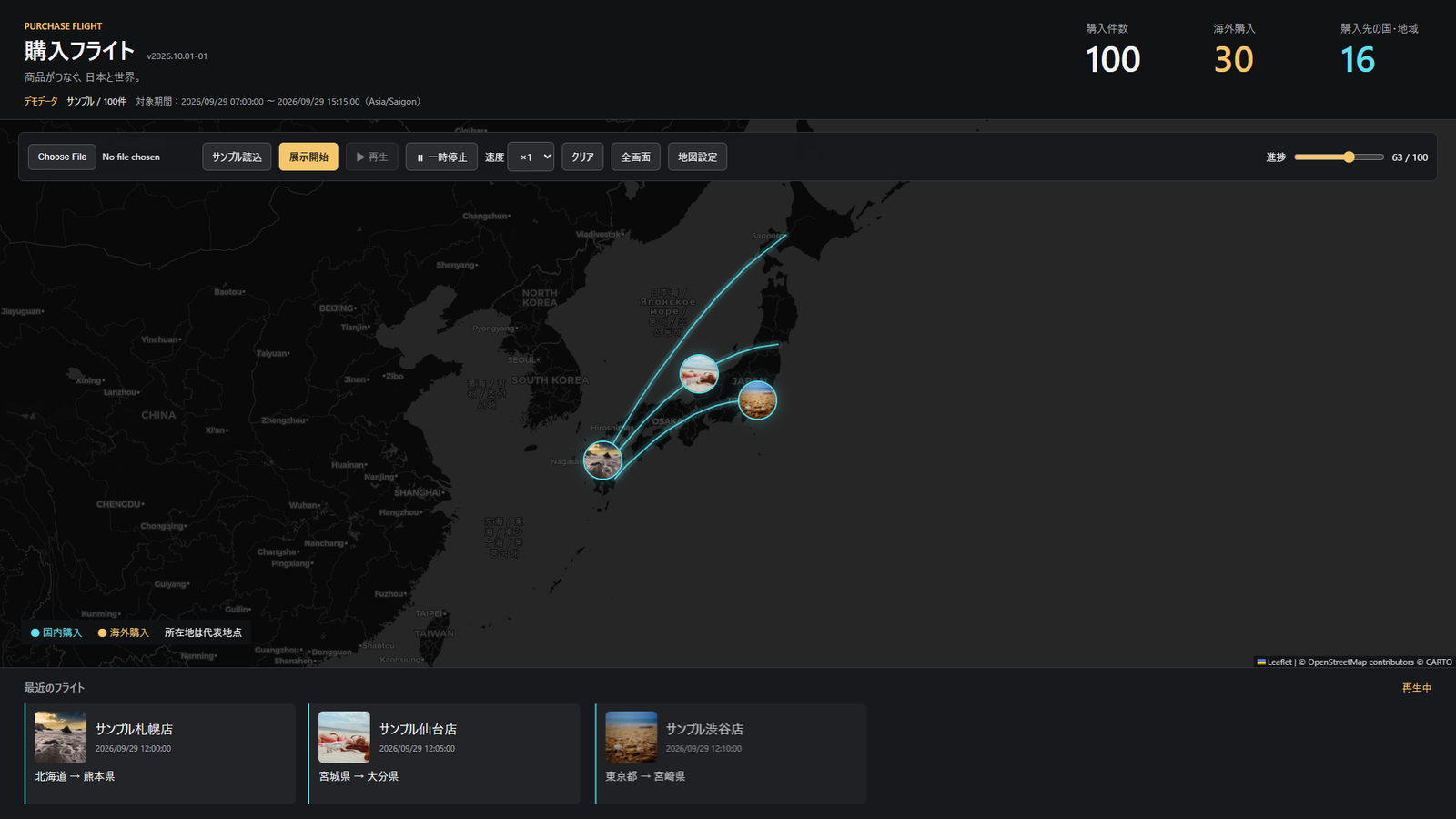Click the 東京都 → 宮崎県 route text

point(645,776)
